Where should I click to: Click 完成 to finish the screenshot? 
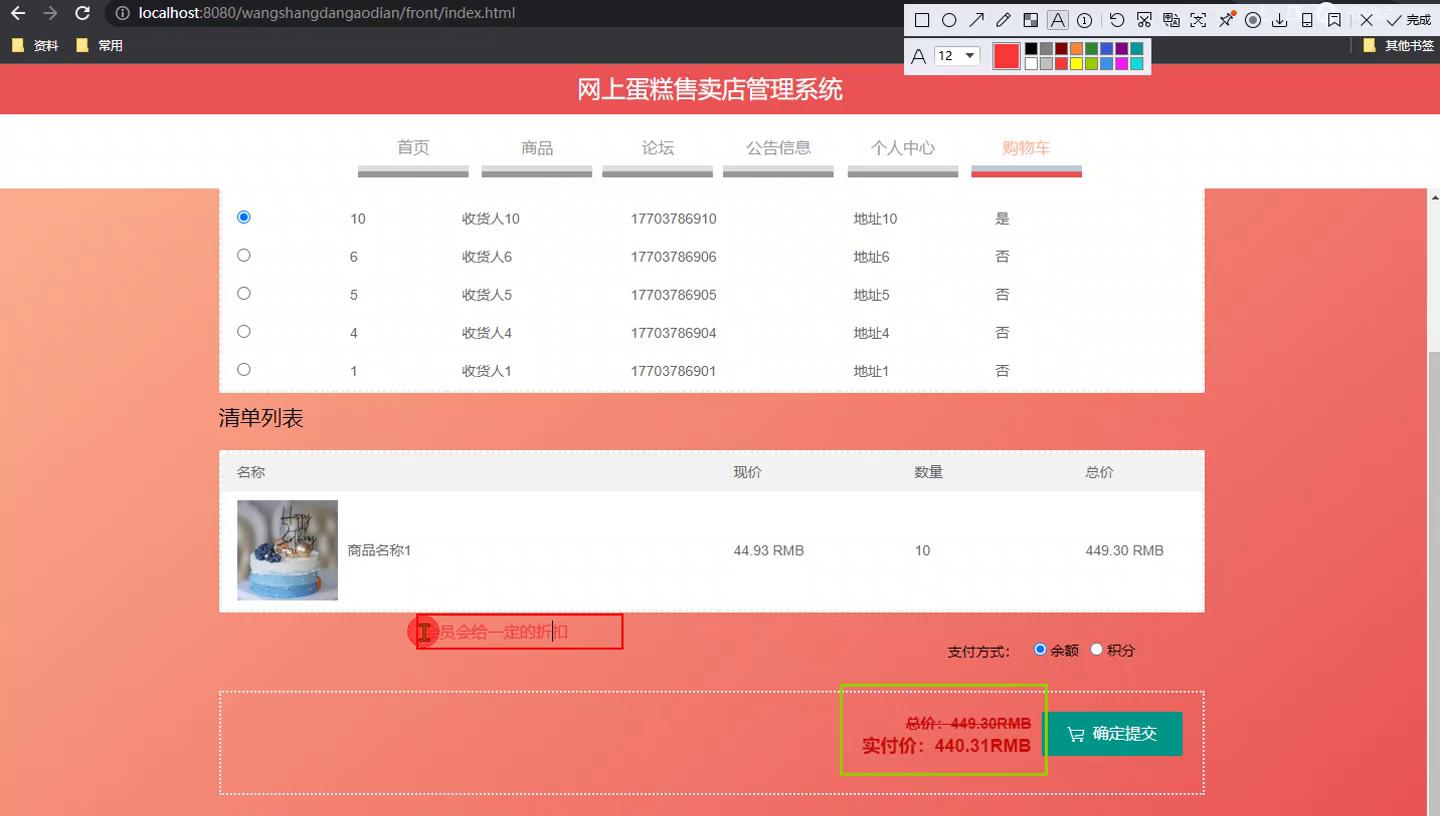click(x=1408, y=20)
